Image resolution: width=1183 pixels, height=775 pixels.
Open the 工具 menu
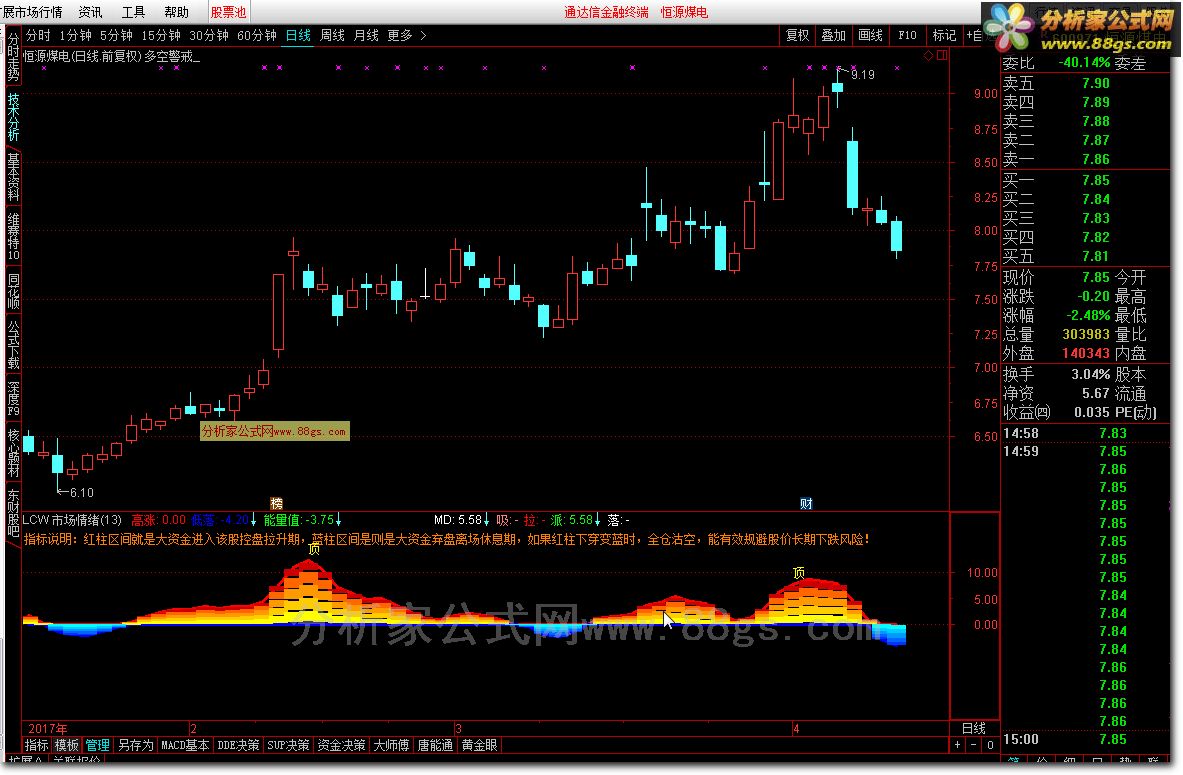[x=134, y=12]
